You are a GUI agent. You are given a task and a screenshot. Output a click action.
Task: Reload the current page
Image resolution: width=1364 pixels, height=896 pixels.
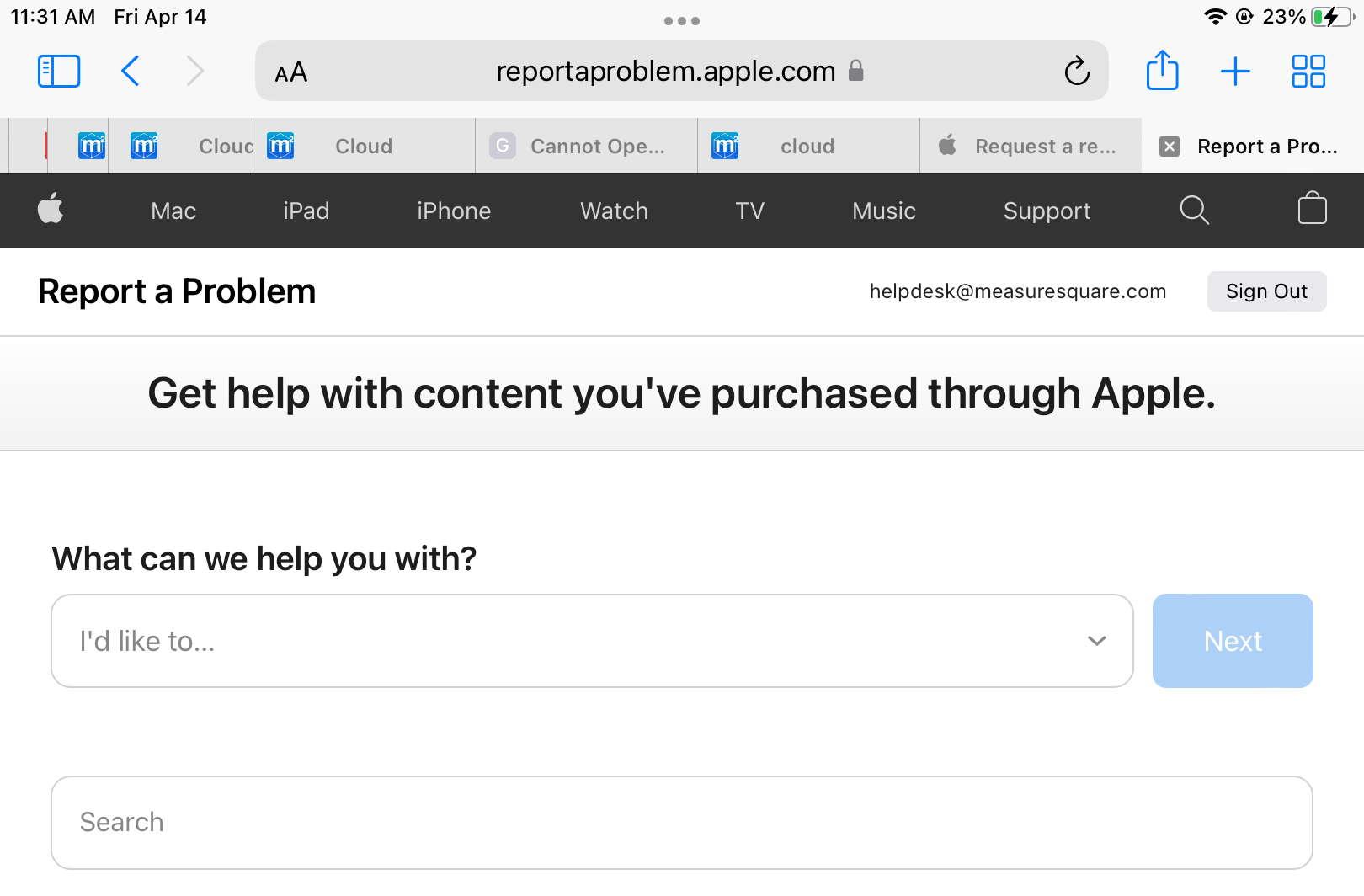(x=1077, y=71)
